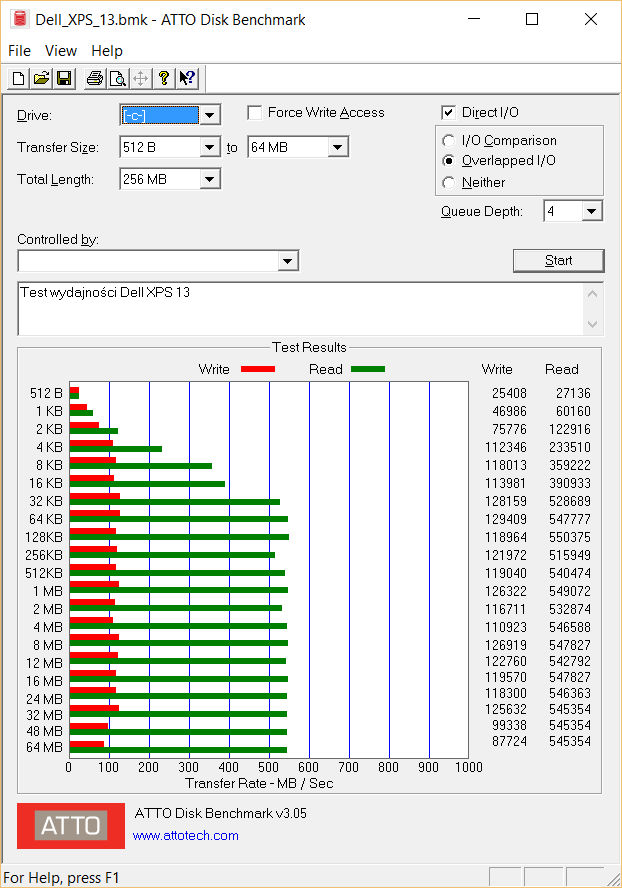Open the maximum Transfer Size 64 MB dropdown
This screenshot has width=622, height=888.
[338, 147]
